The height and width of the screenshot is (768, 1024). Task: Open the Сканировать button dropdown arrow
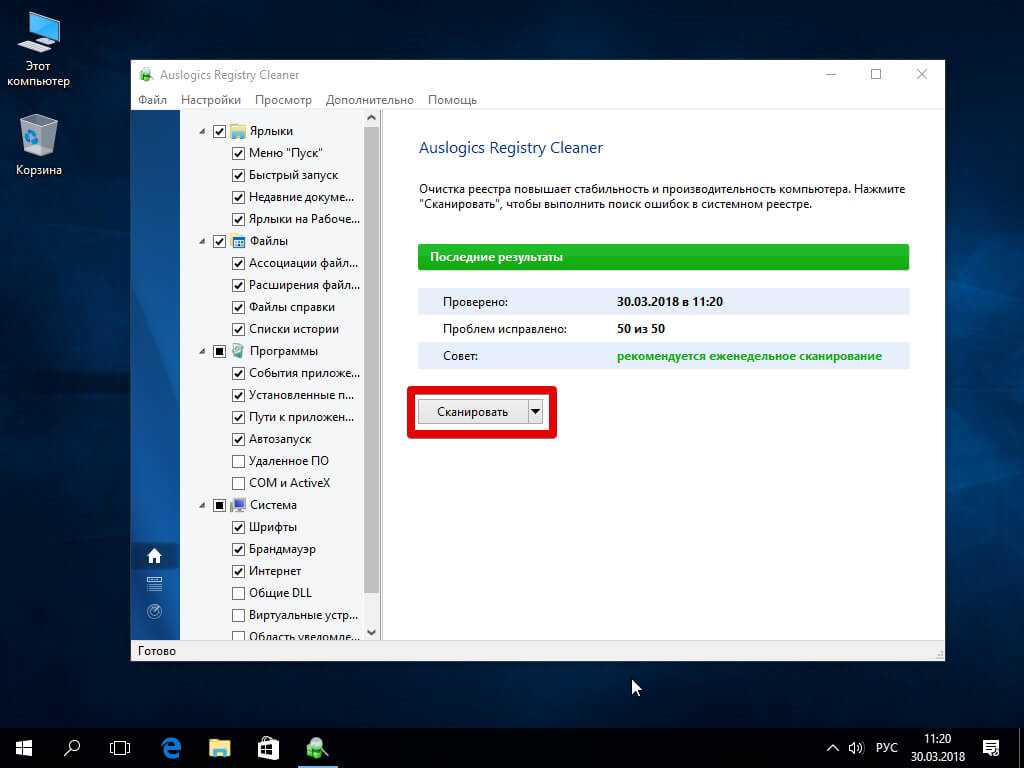coord(535,411)
